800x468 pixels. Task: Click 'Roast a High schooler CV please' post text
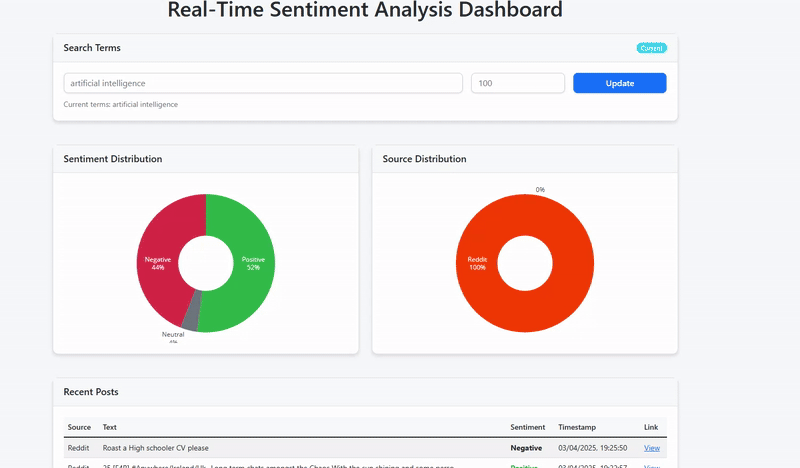(156, 448)
